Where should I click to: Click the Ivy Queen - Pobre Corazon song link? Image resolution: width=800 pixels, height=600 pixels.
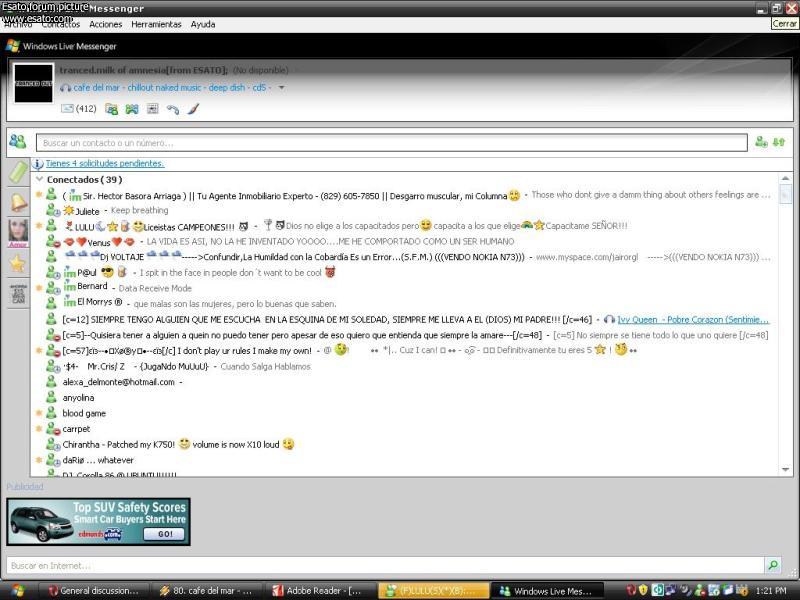pyautogui.click(x=693, y=320)
